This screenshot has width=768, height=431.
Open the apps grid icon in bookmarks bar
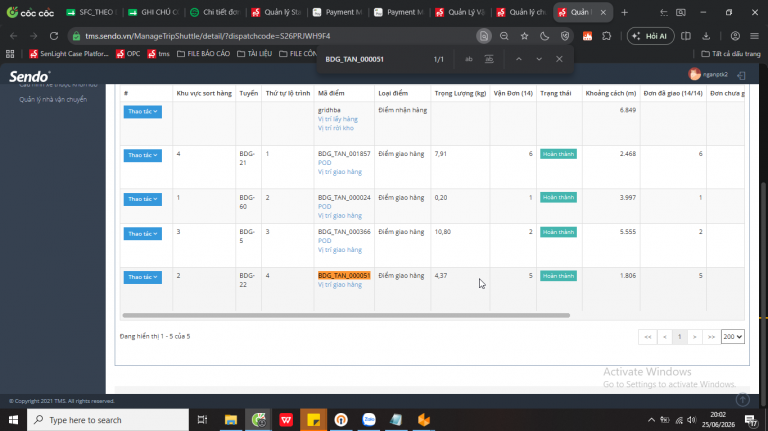[10, 54]
